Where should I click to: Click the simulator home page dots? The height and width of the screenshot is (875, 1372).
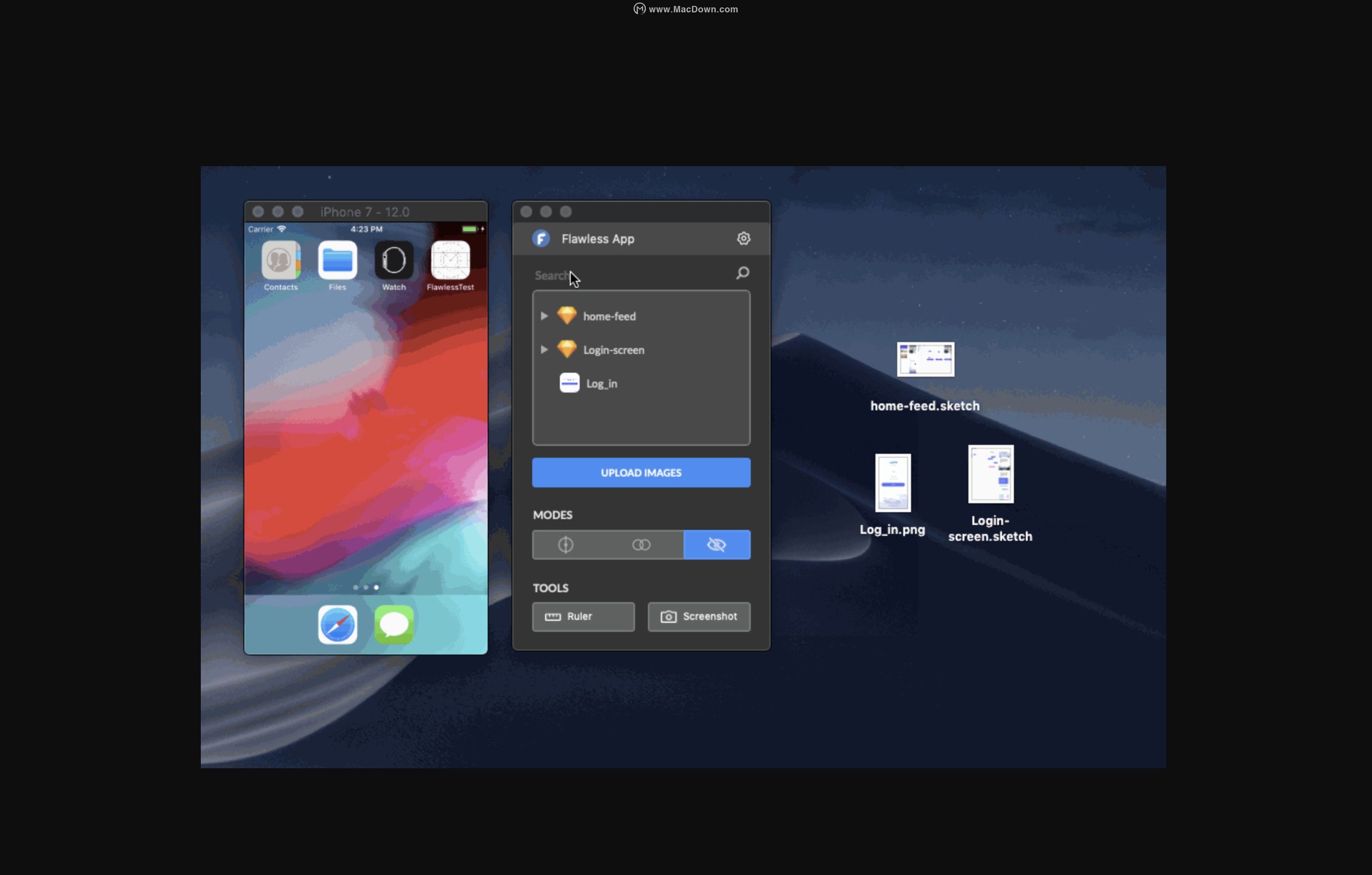pyautogui.click(x=365, y=587)
